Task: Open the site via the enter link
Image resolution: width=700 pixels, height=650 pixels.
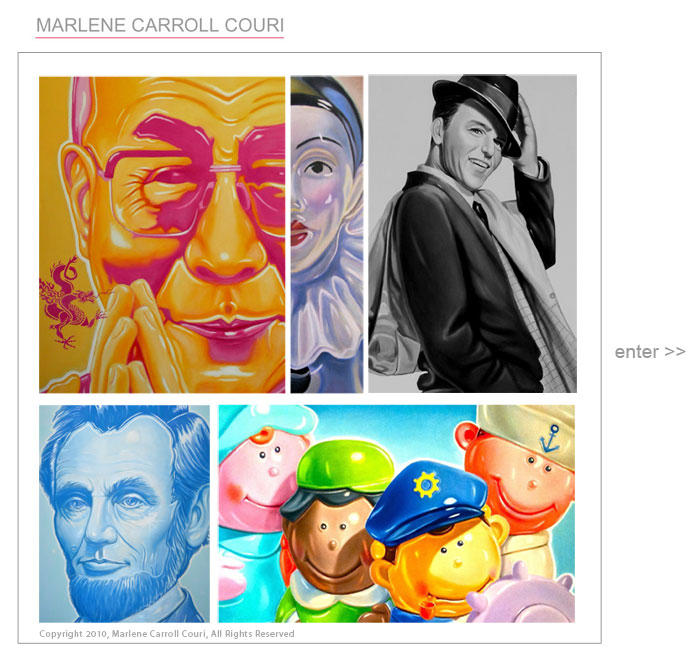Action: [650, 352]
